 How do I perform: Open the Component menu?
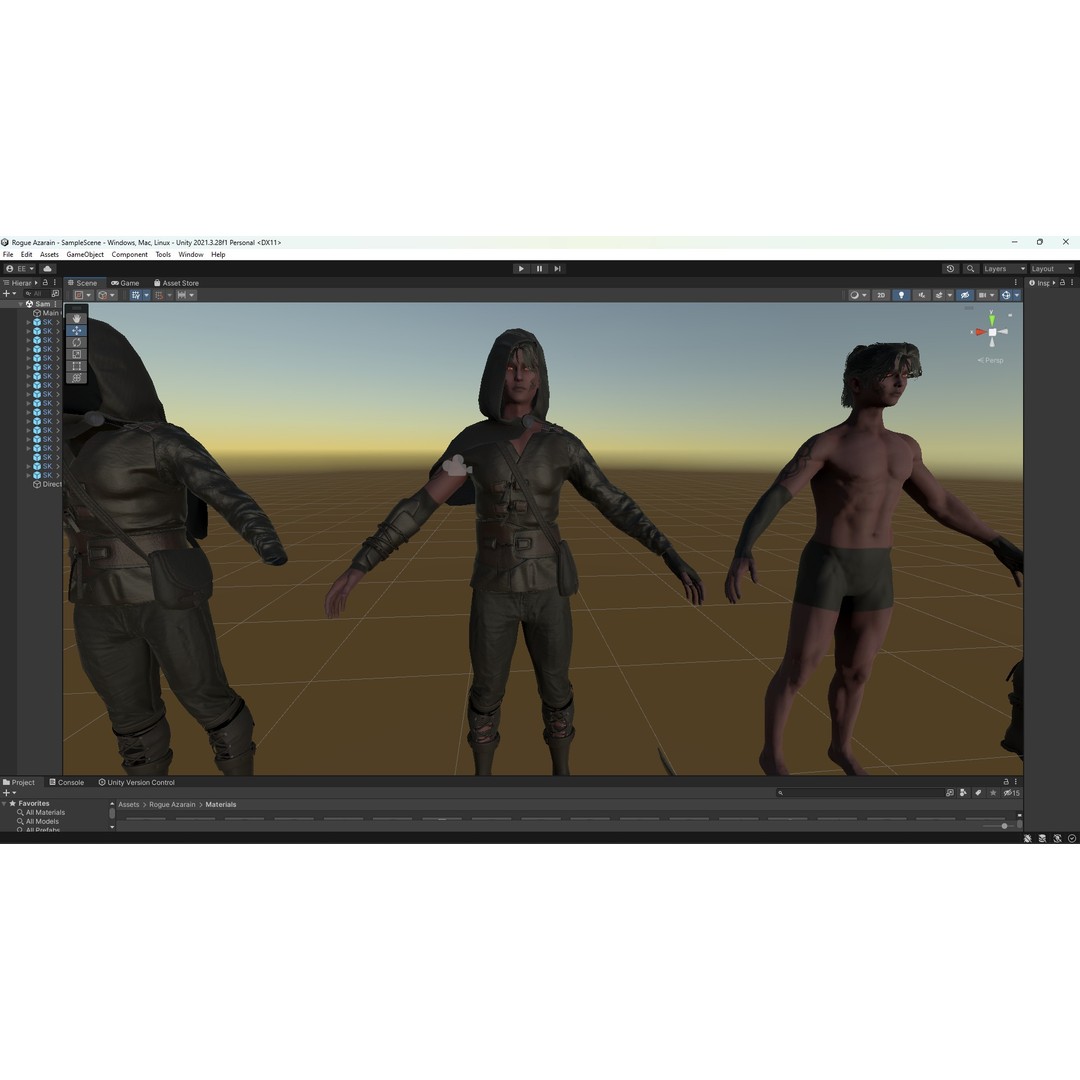click(129, 254)
